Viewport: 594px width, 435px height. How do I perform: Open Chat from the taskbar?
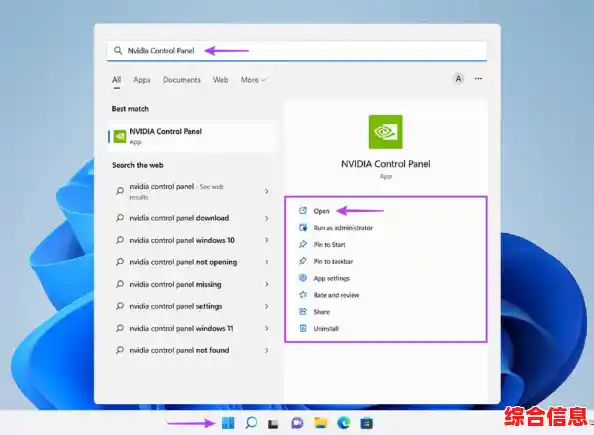coord(297,423)
